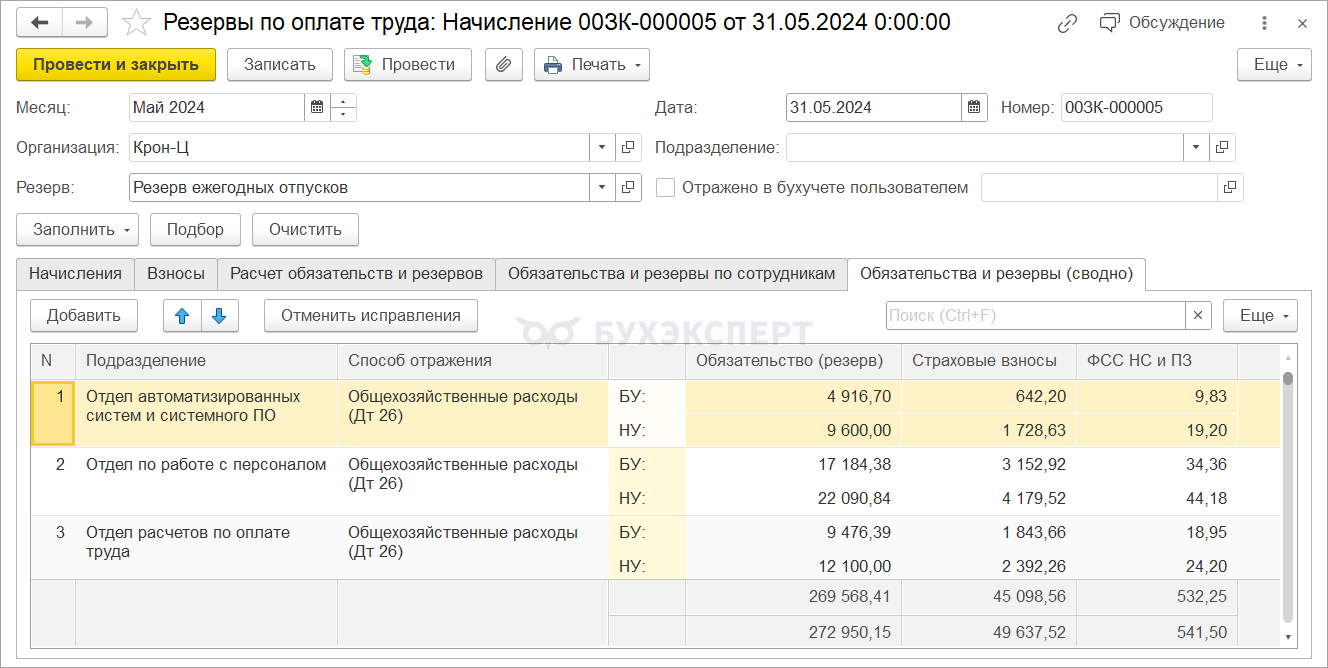Open the three-dot menu in title bar

coord(1265,22)
